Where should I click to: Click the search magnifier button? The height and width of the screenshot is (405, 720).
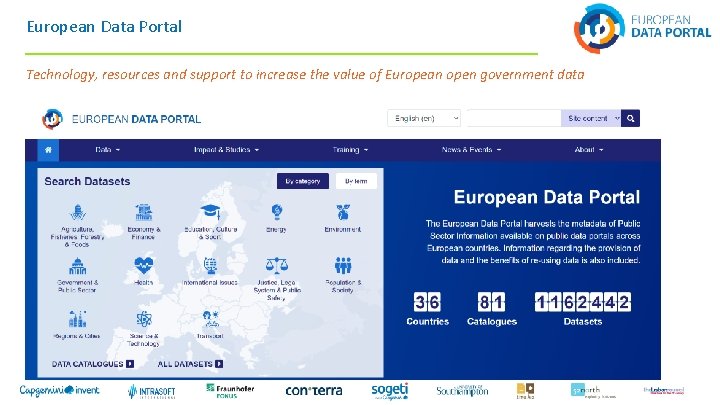point(630,118)
